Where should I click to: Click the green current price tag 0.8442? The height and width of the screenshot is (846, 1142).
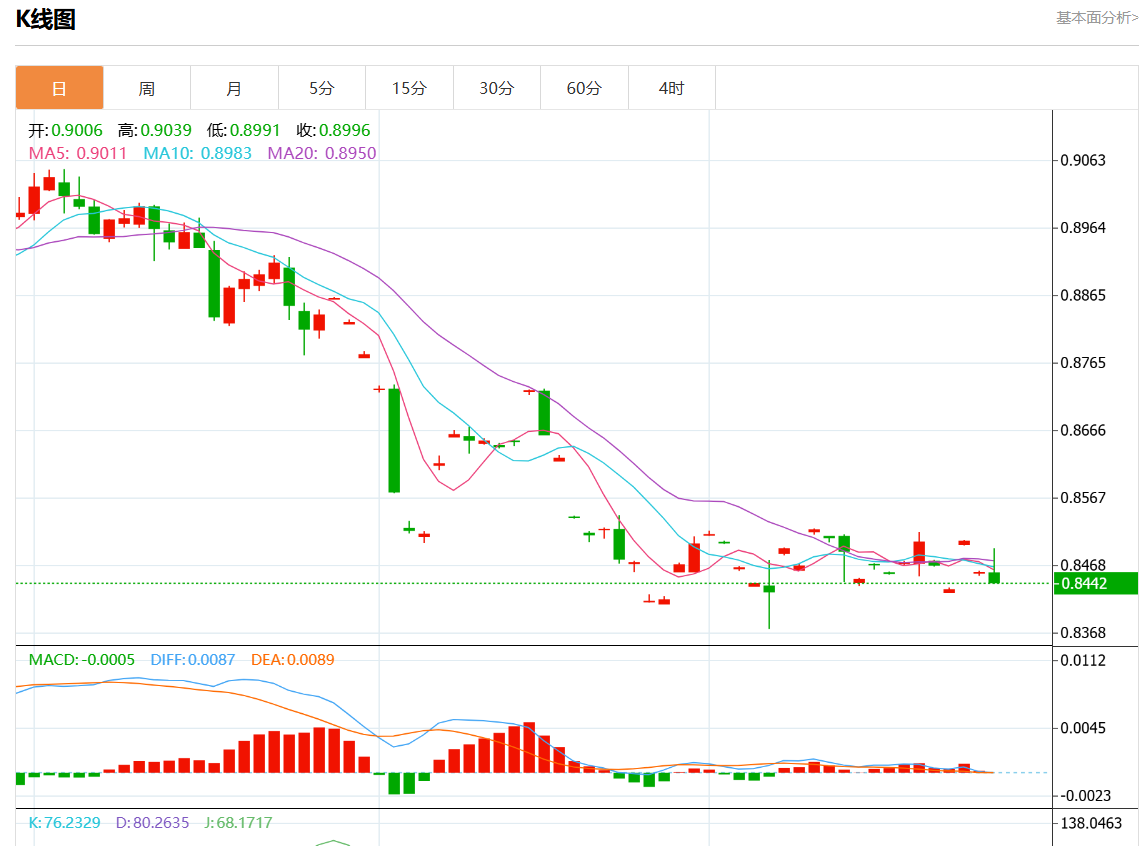[x=1095, y=583]
